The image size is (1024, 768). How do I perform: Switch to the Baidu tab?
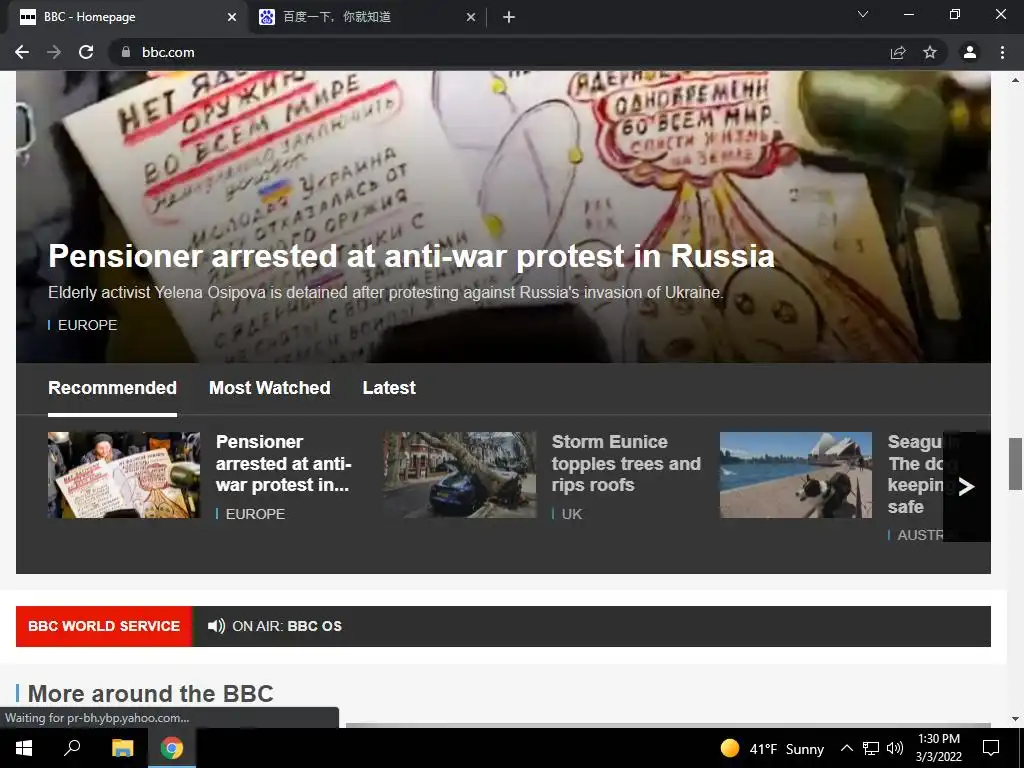369,17
